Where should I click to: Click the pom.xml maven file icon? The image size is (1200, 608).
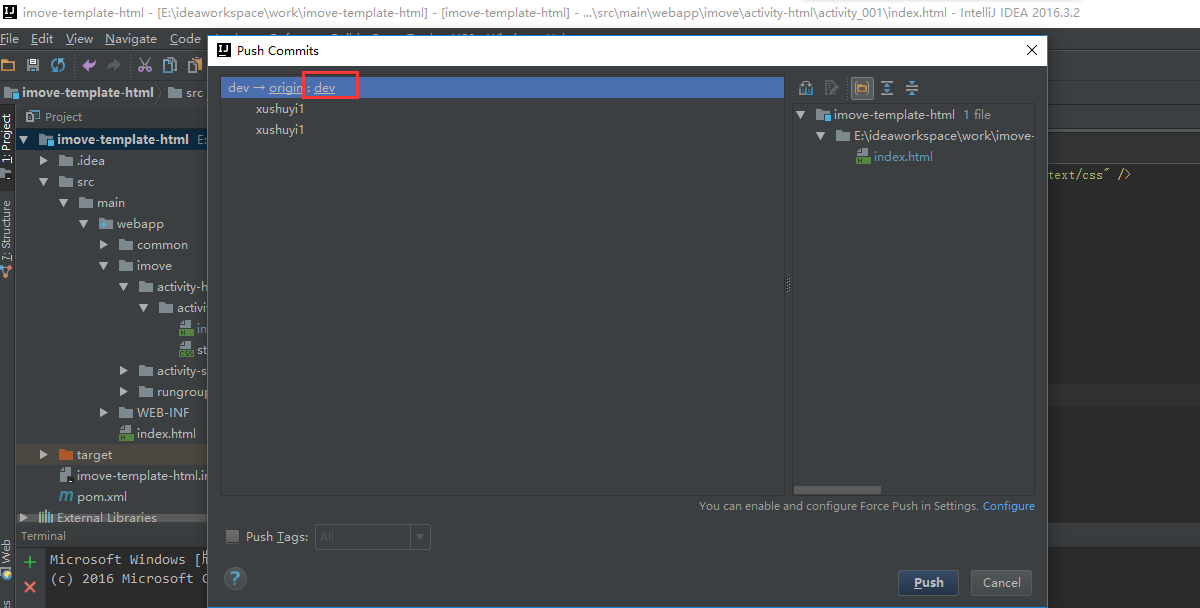(66, 497)
